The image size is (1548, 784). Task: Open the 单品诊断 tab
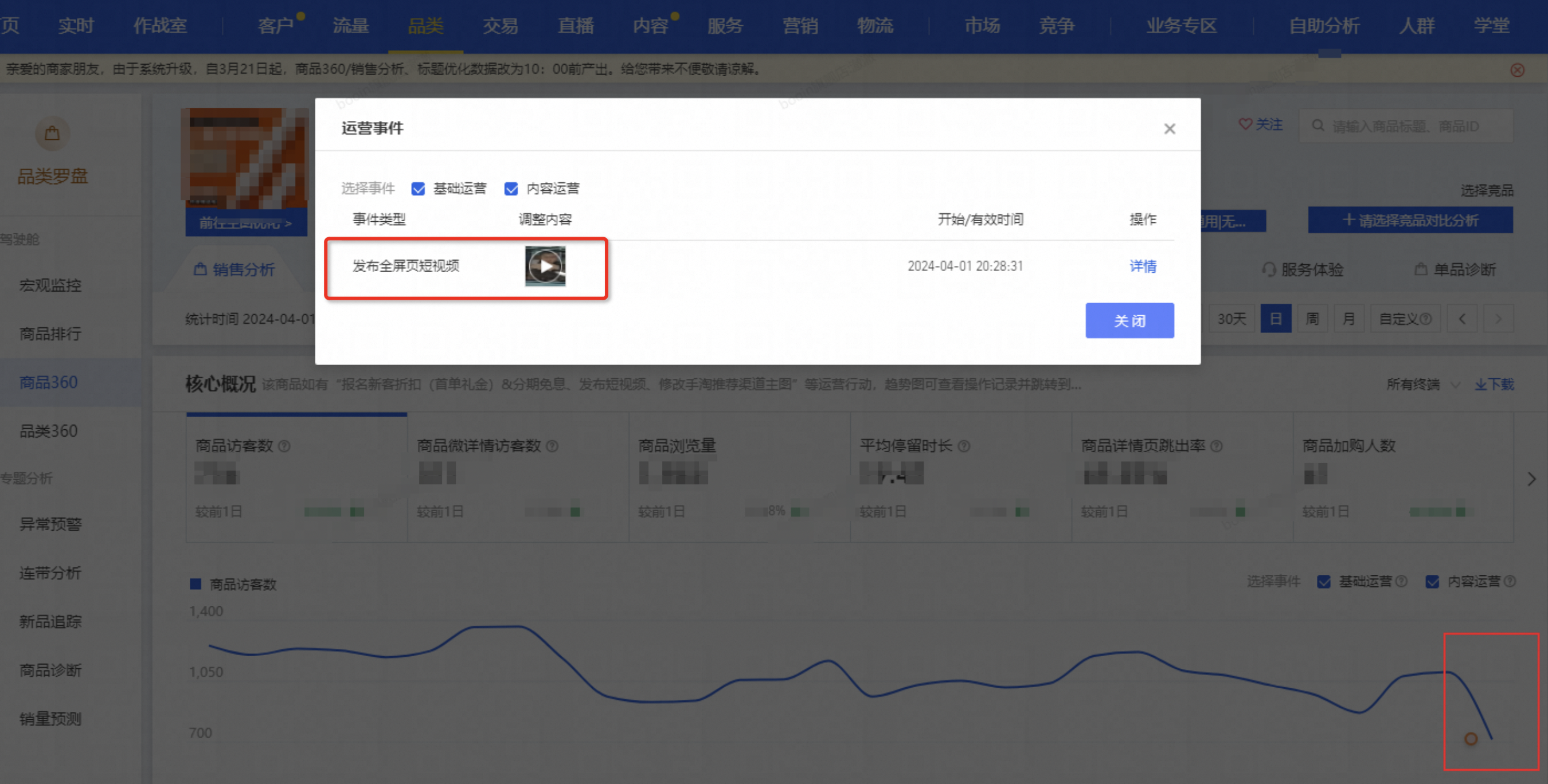1455,269
